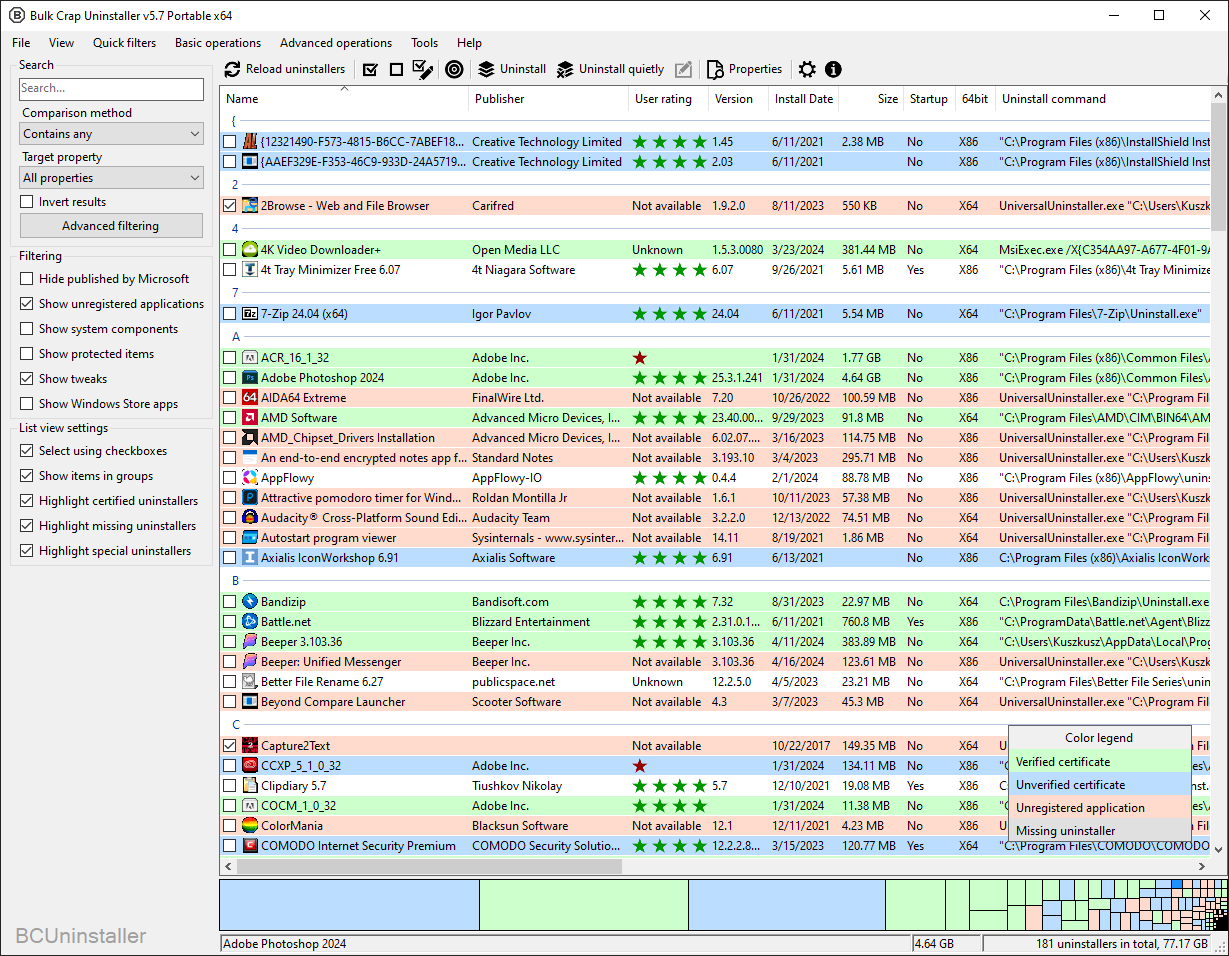
Task: Open settings via the gear icon
Action: pyautogui.click(x=807, y=70)
